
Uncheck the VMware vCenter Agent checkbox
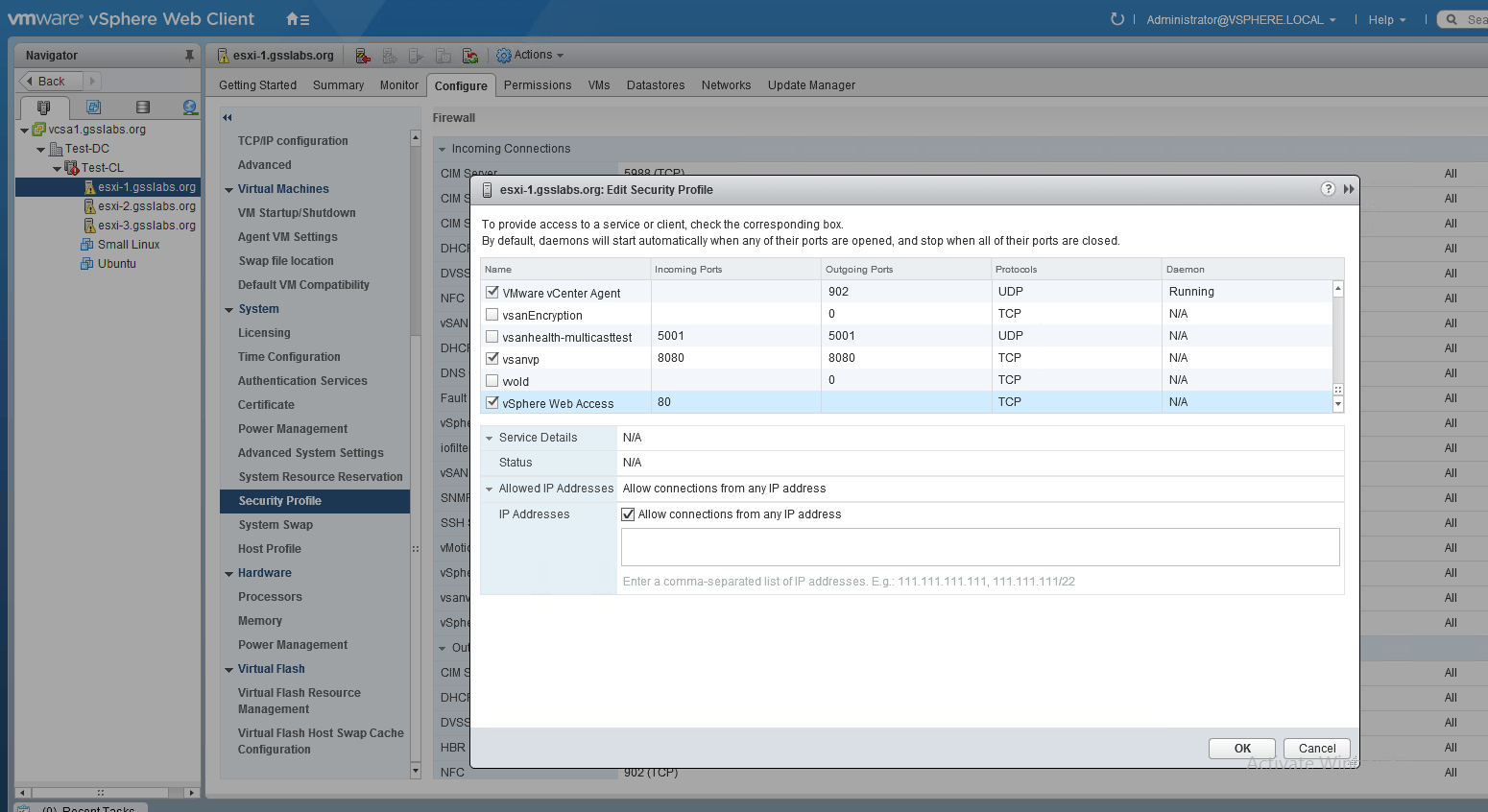pyautogui.click(x=492, y=292)
